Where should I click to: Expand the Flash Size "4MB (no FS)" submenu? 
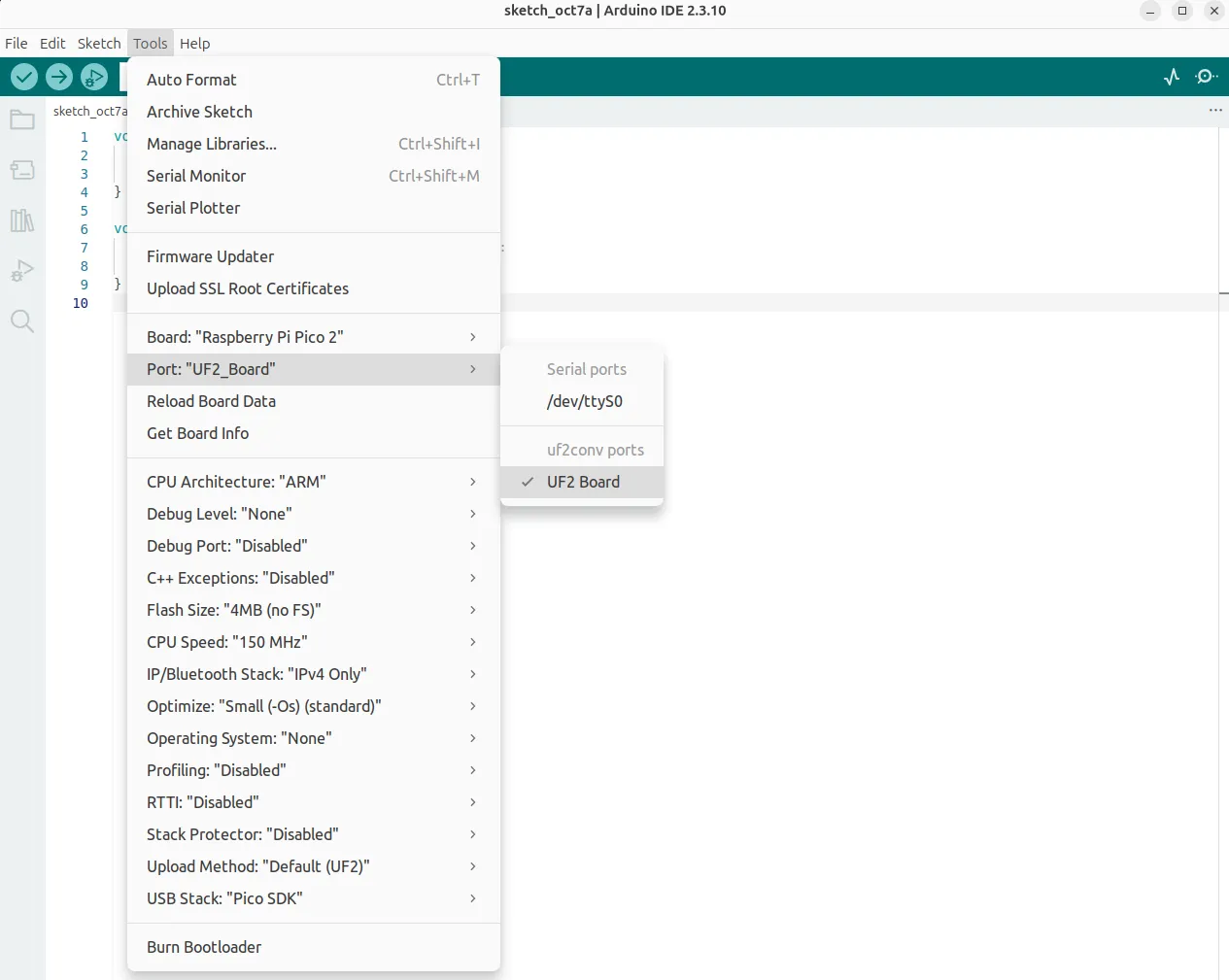[314, 610]
